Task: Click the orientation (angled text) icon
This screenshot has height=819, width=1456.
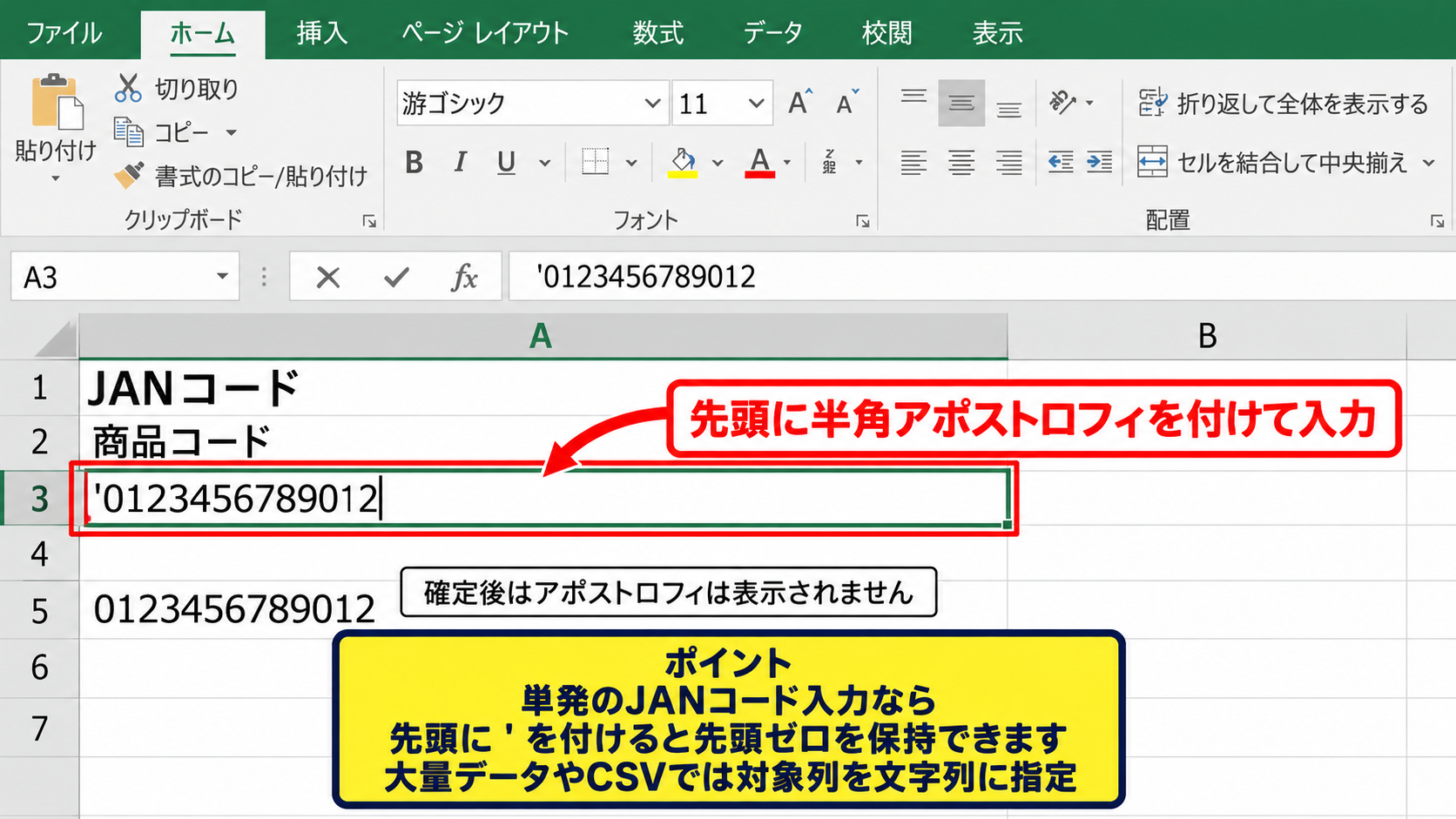Action: (1062, 103)
